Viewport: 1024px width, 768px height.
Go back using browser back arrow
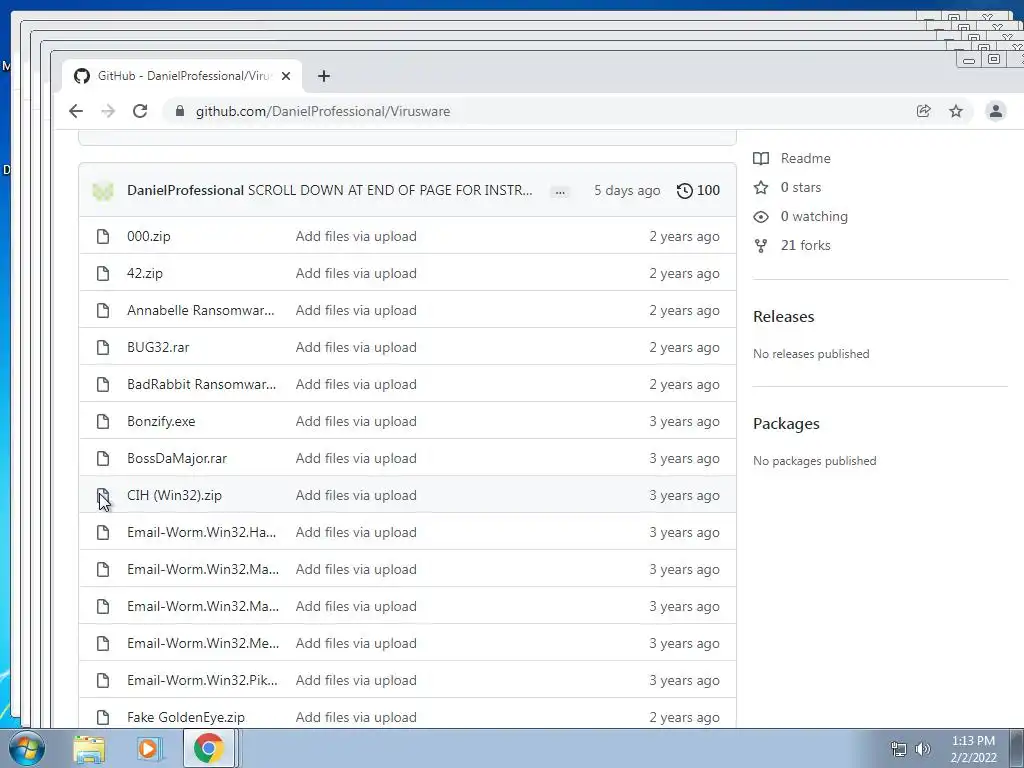pyautogui.click(x=76, y=111)
